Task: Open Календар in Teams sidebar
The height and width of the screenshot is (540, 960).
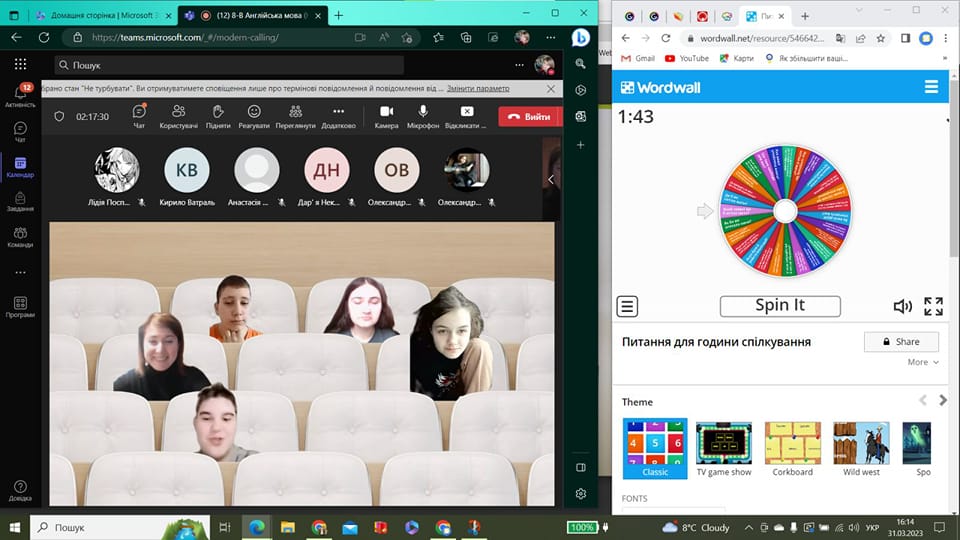Action: pyautogui.click(x=20, y=166)
